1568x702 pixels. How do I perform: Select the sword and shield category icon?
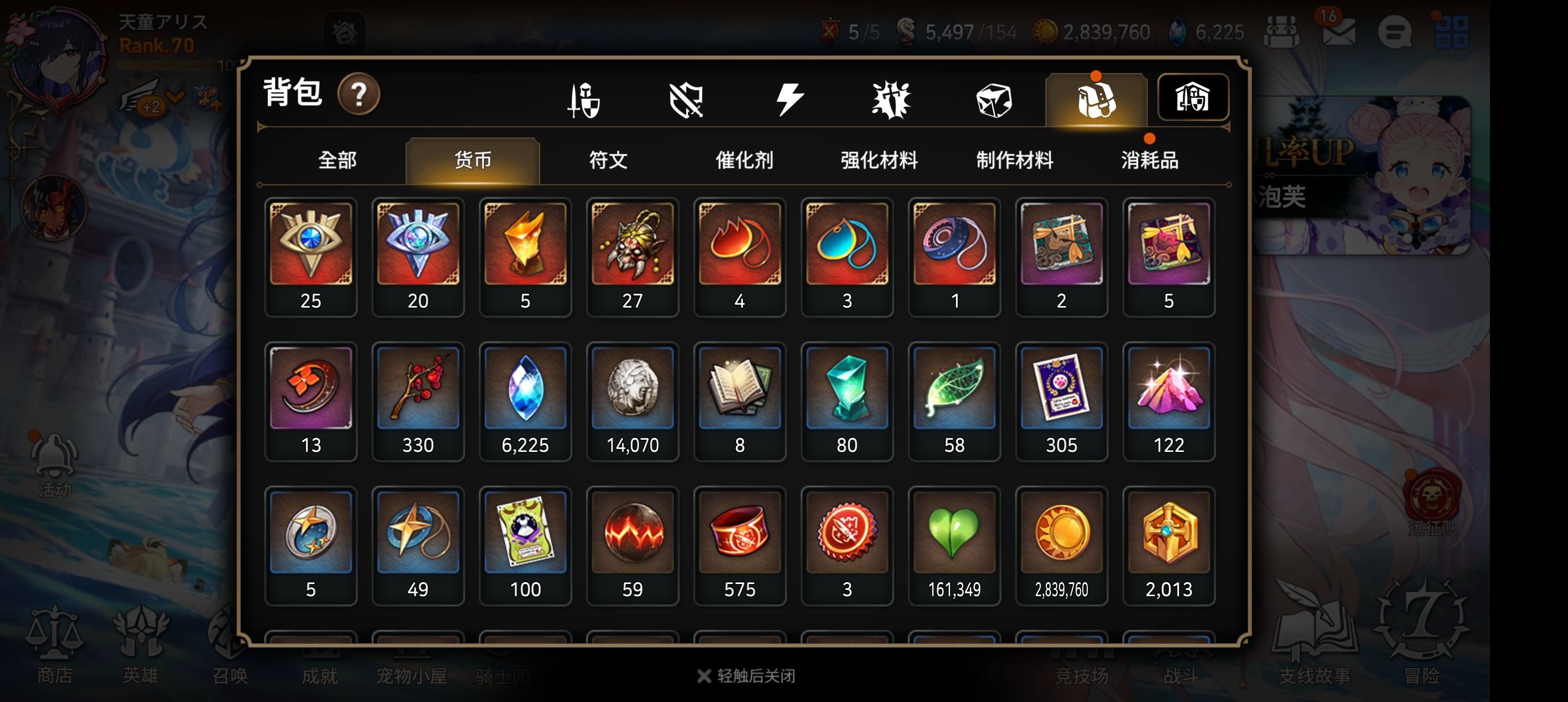(584, 100)
